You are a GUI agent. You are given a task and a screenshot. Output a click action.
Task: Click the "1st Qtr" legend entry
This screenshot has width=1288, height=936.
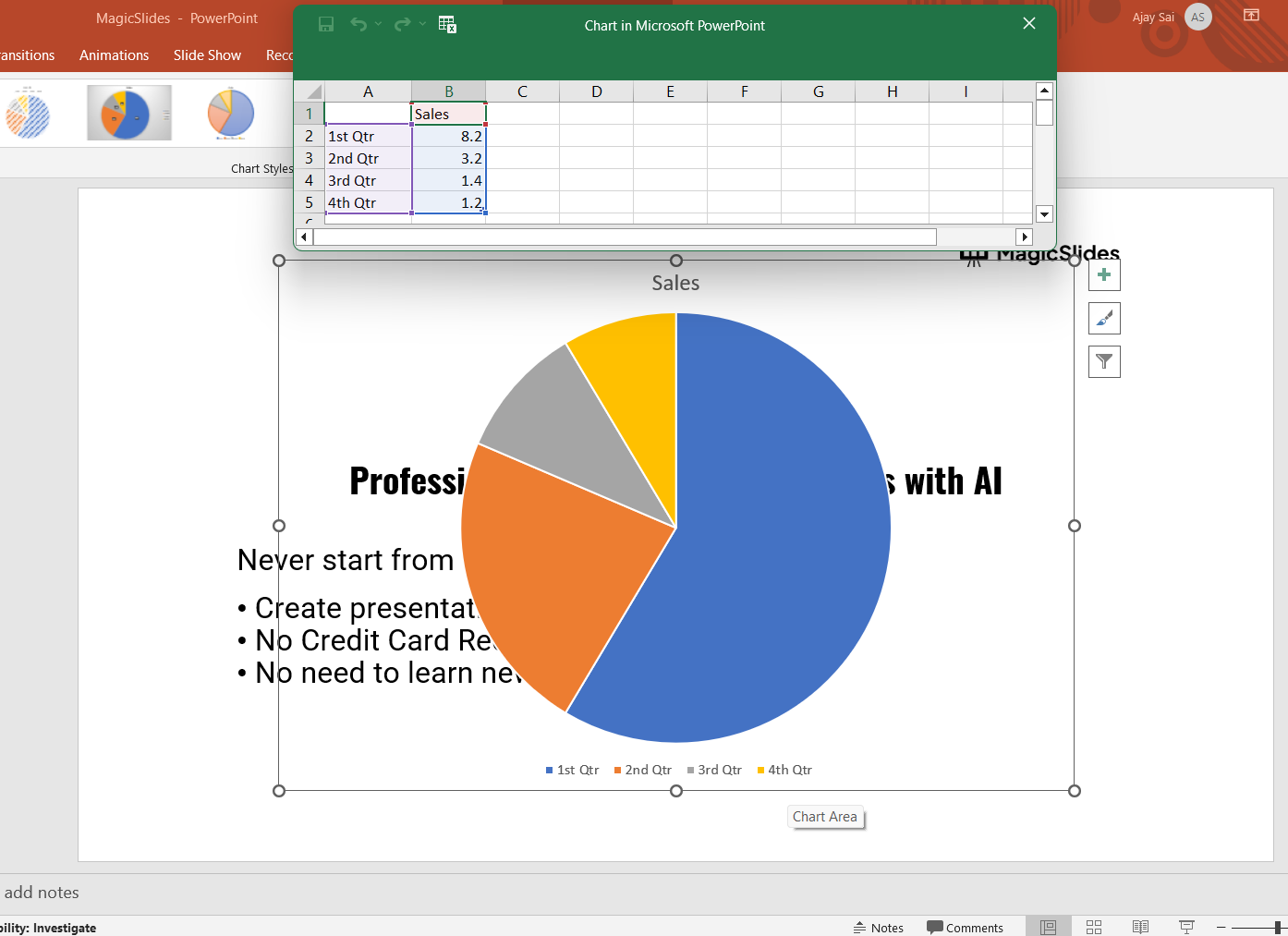click(572, 770)
